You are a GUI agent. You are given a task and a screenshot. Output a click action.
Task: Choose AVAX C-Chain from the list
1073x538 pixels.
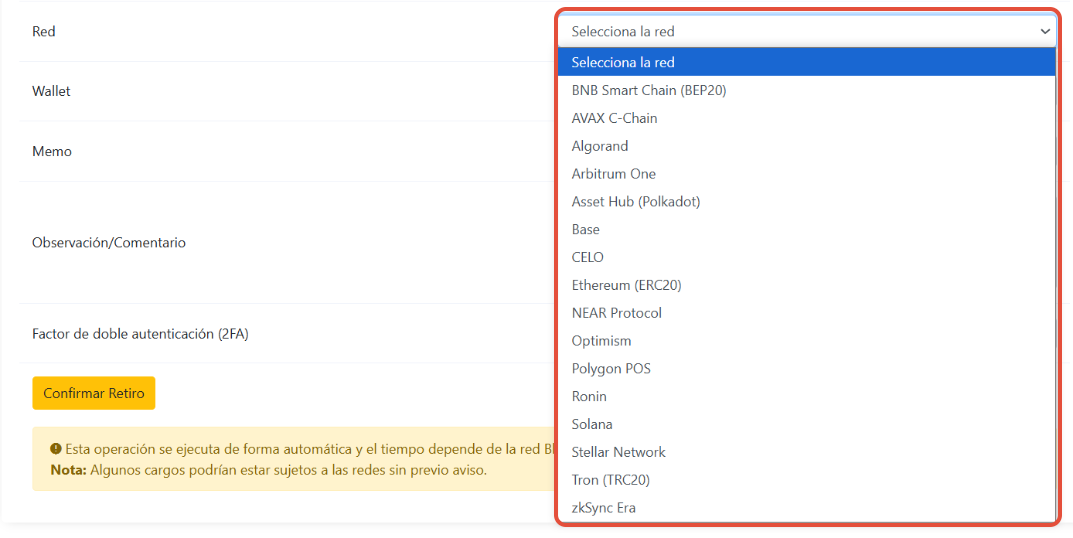tap(807, 118)
